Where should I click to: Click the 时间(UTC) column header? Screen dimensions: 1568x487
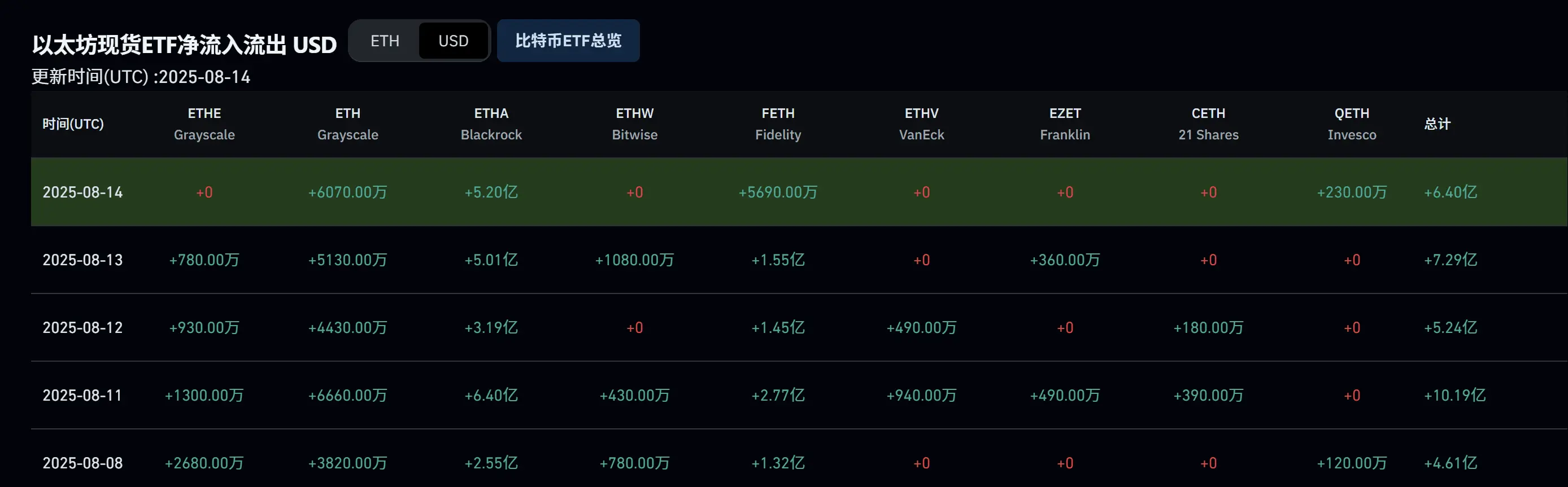[x=73, y=124]
